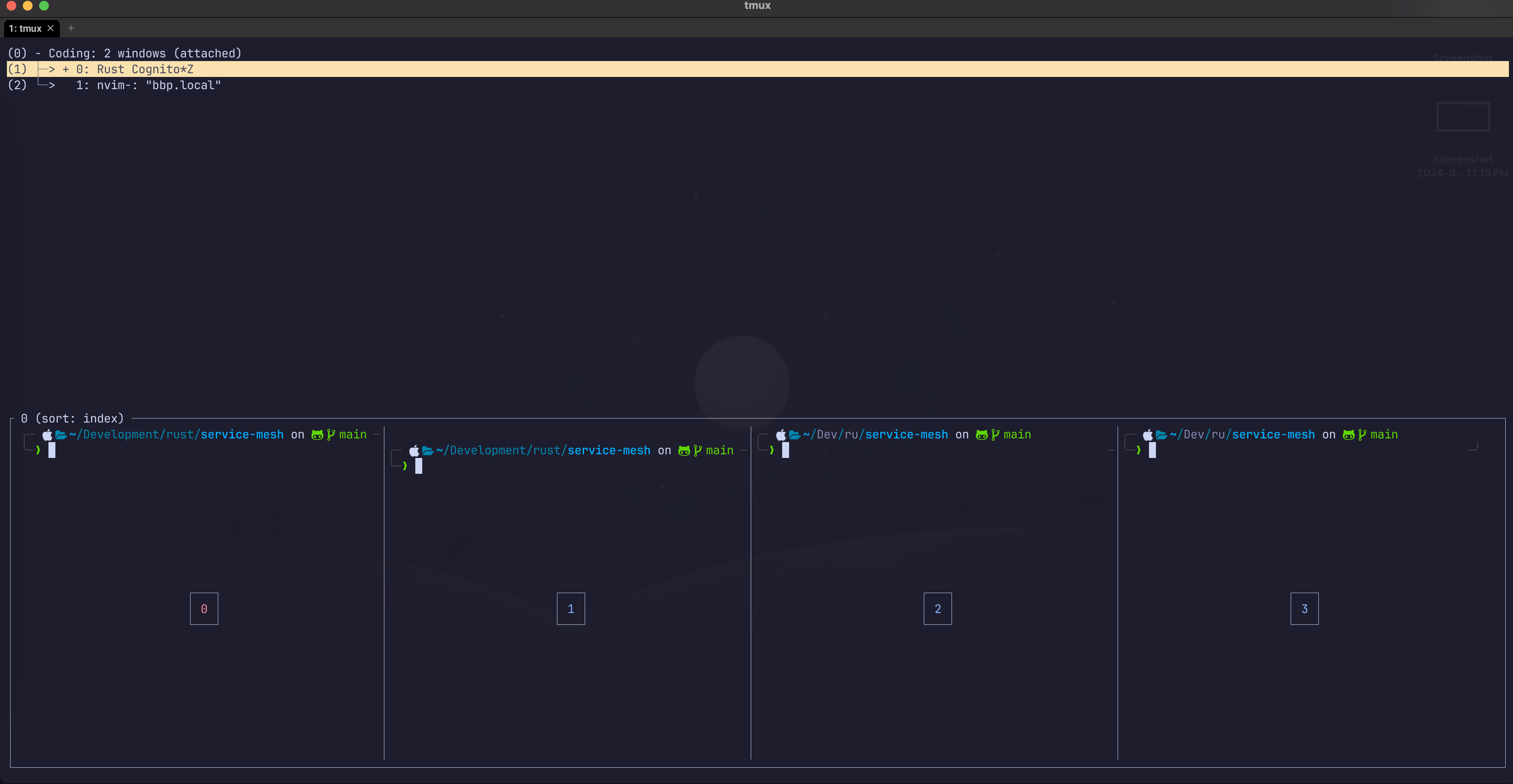Click the git branch icon in pane 2 prompt
This screenshot has height=784, width=1513.
pyautogui.click(x=995, y=435)
